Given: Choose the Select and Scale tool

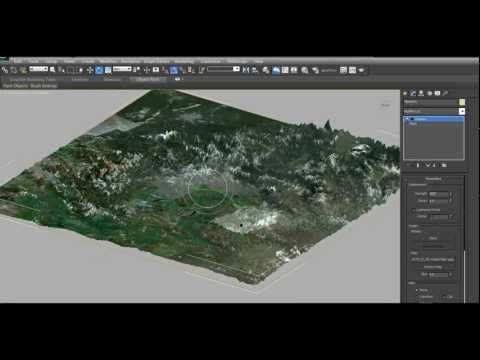Looking at the screenshot, I should click(x=108, y=70).
